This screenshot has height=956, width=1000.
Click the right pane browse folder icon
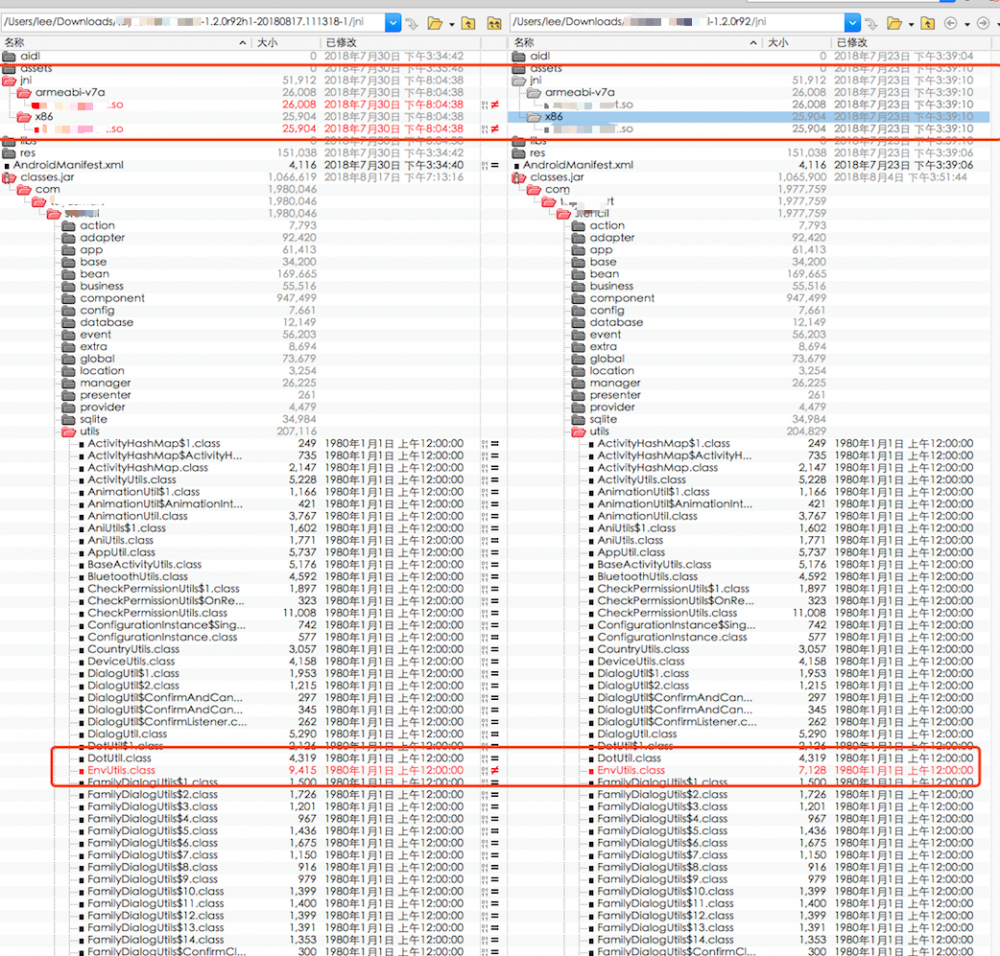[894, 24]
